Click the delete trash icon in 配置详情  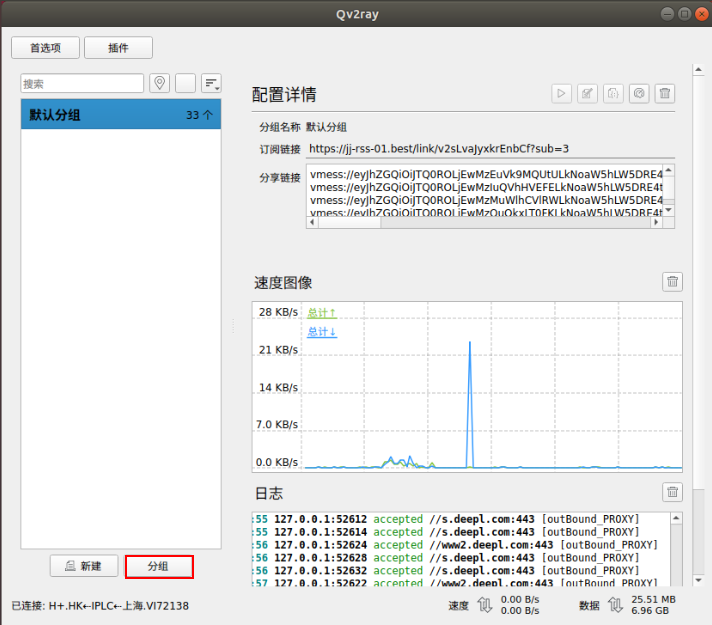pyautogui.click(x=665, y=93)
